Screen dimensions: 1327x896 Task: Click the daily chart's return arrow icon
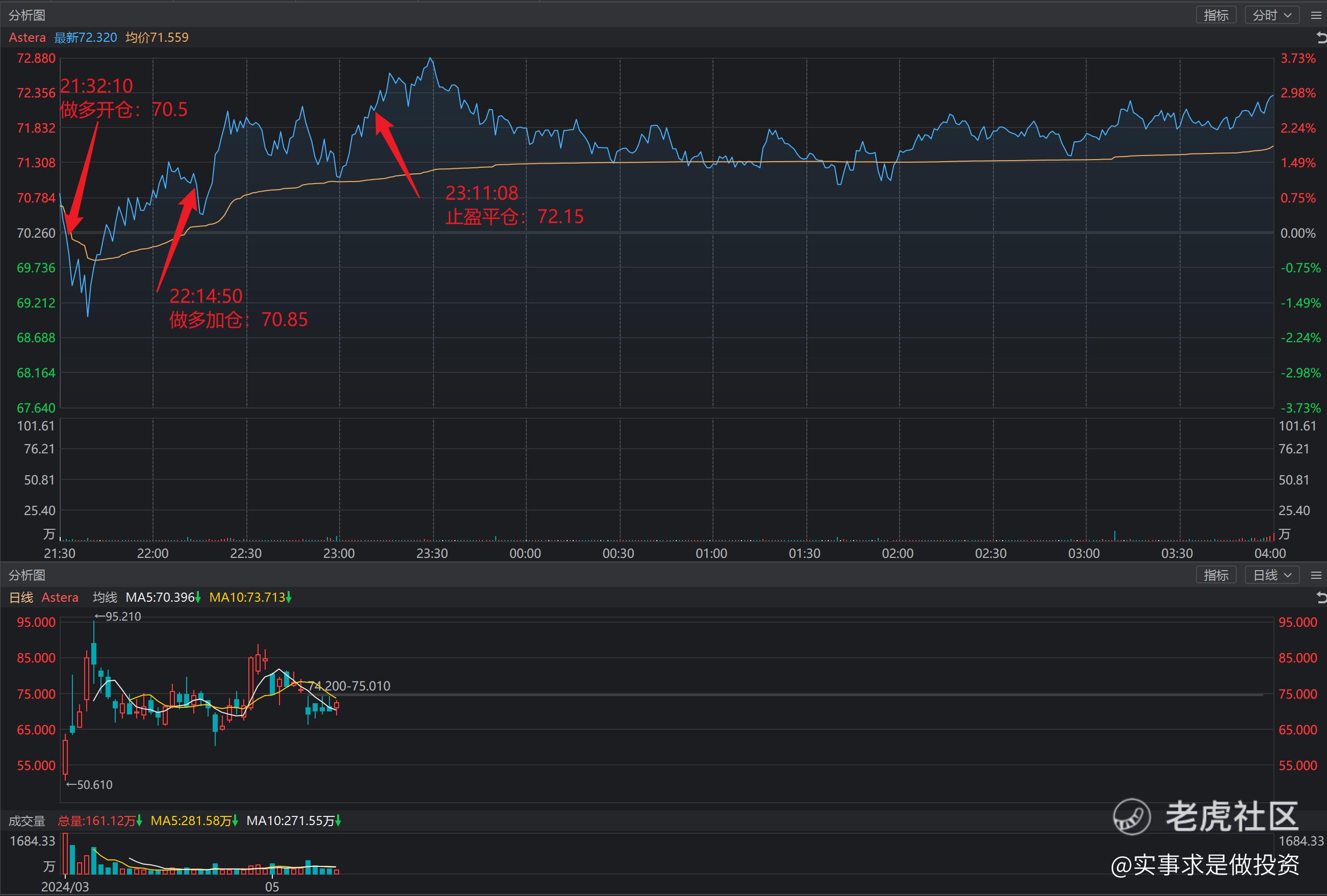click(1321, 597)
